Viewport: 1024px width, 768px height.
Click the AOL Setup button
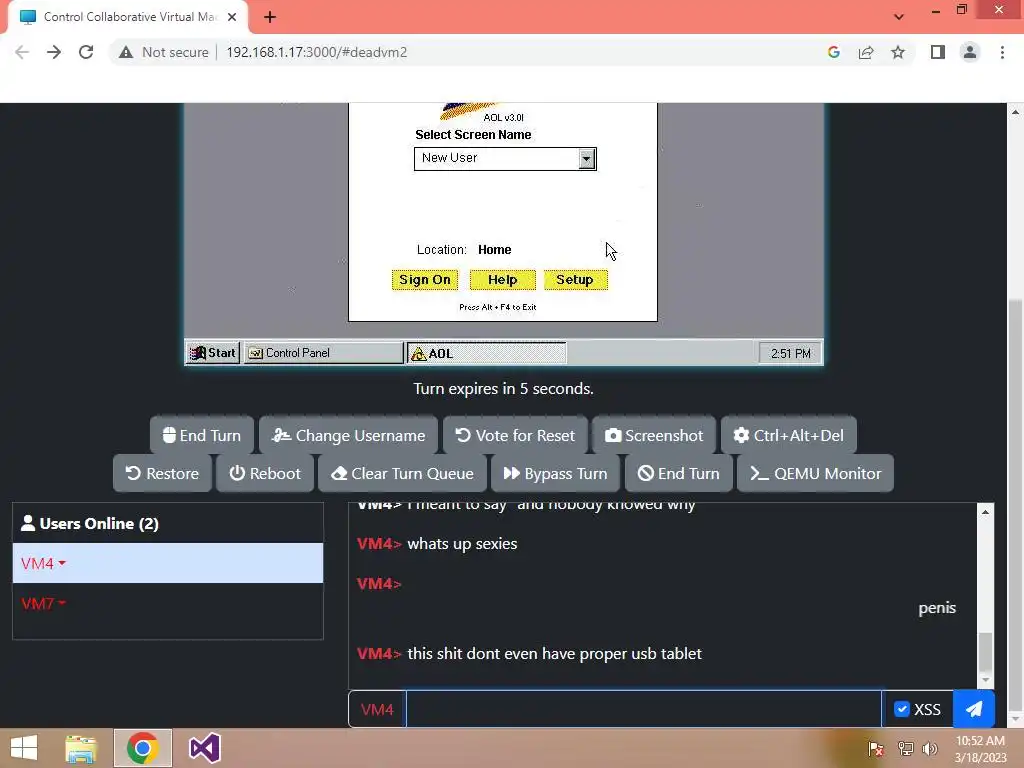(x=575, y=280)
